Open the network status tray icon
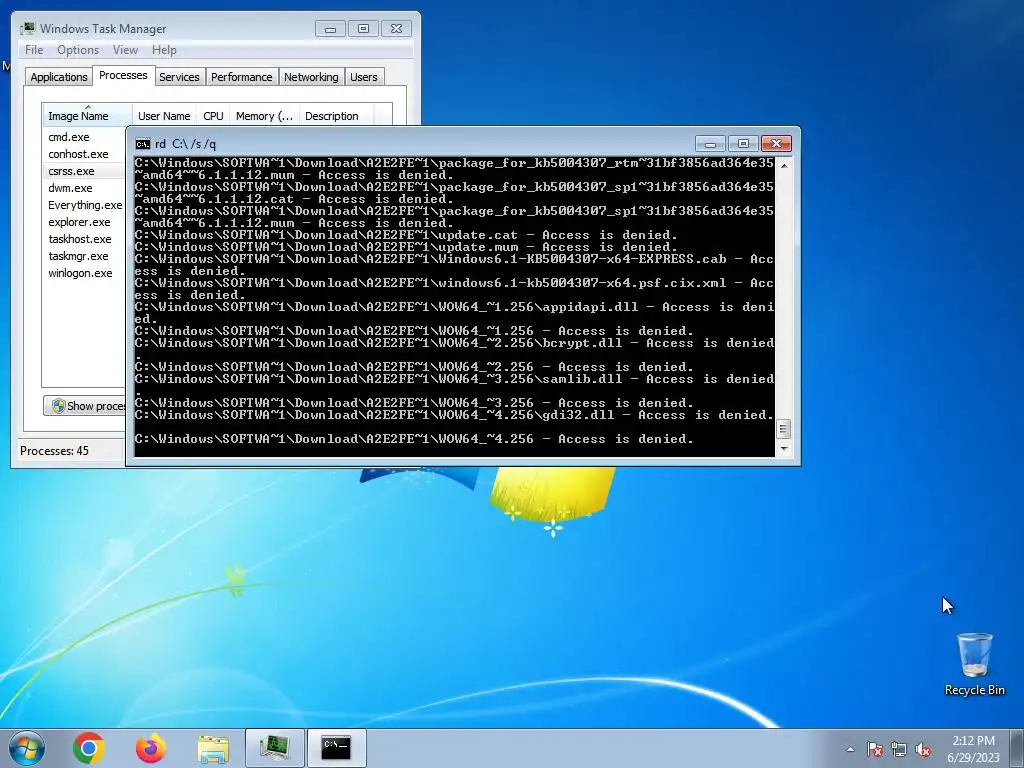 (899, 749)
